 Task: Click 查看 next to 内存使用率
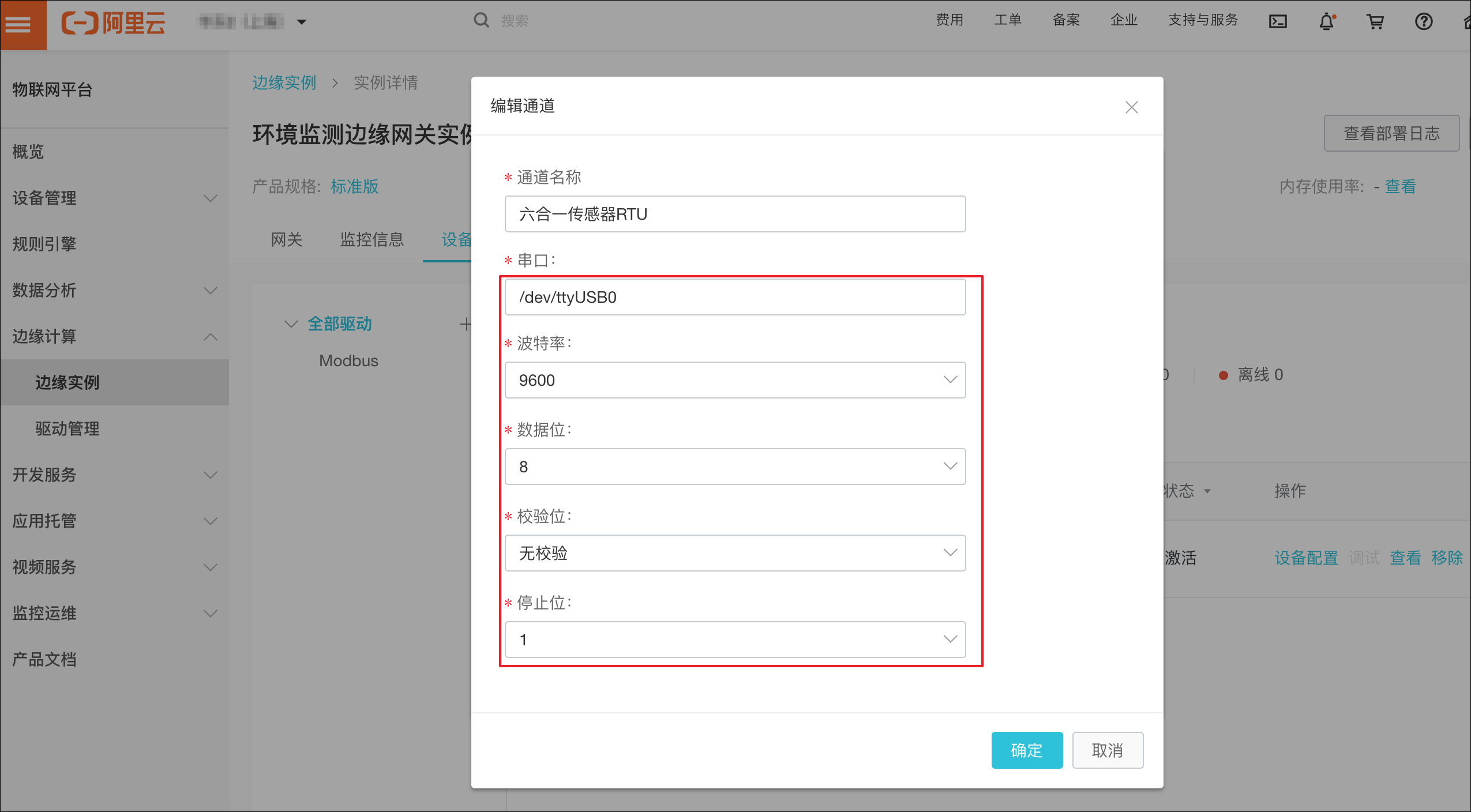(x=1401, y=186)
